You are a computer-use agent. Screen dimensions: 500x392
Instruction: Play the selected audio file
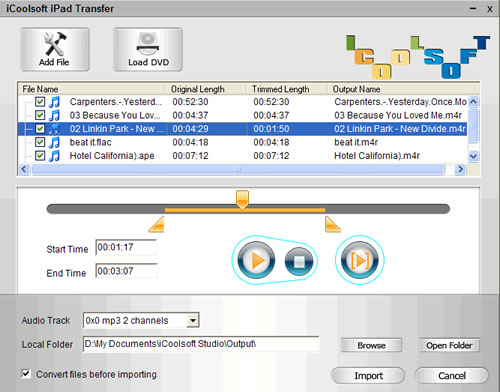pos(256,260)
